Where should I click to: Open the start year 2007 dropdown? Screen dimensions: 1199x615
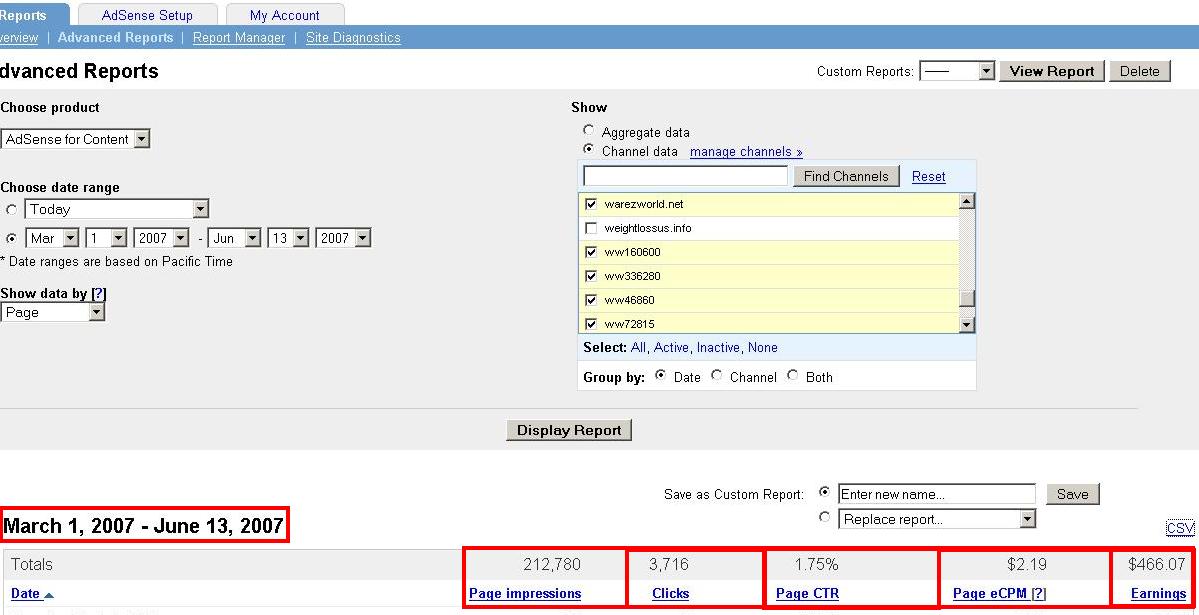(x=161, y=238)
